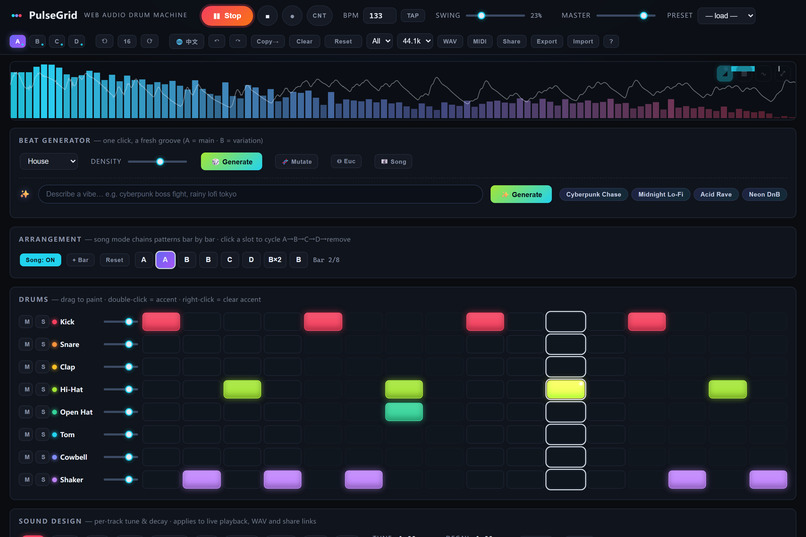
Task: Solo the Kick track
Action: [x=43, y=322]
